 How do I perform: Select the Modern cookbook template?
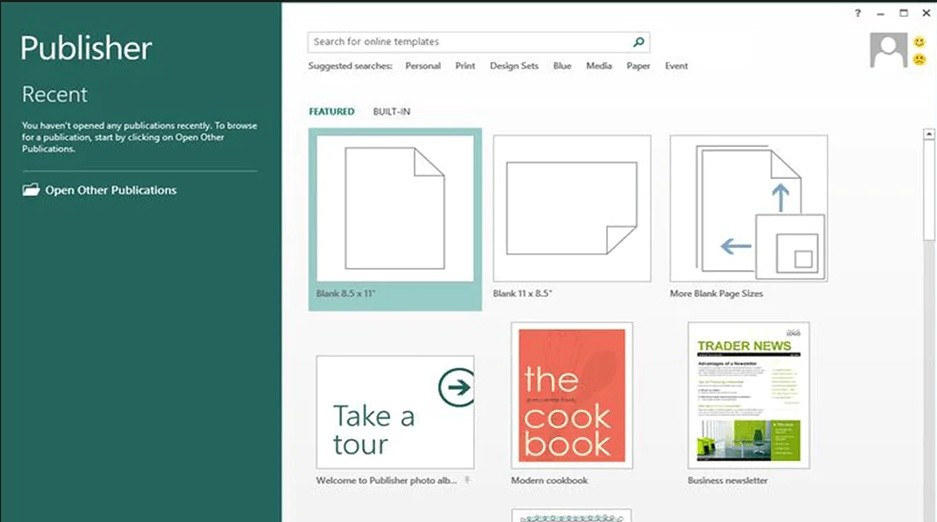(x=572, y=396)
